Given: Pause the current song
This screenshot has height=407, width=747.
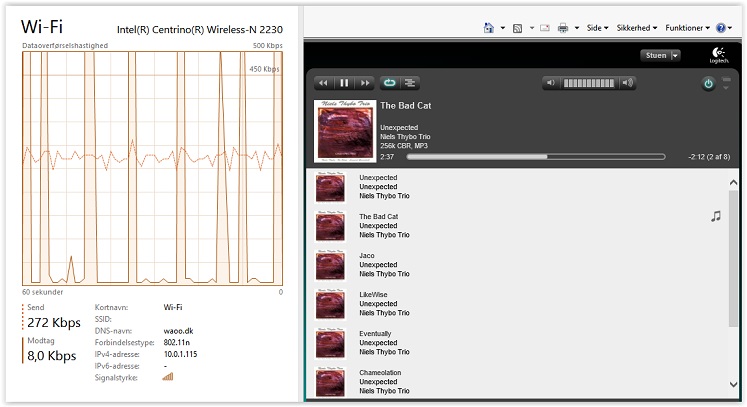Looking at the screenshot, I should (344, 83).
